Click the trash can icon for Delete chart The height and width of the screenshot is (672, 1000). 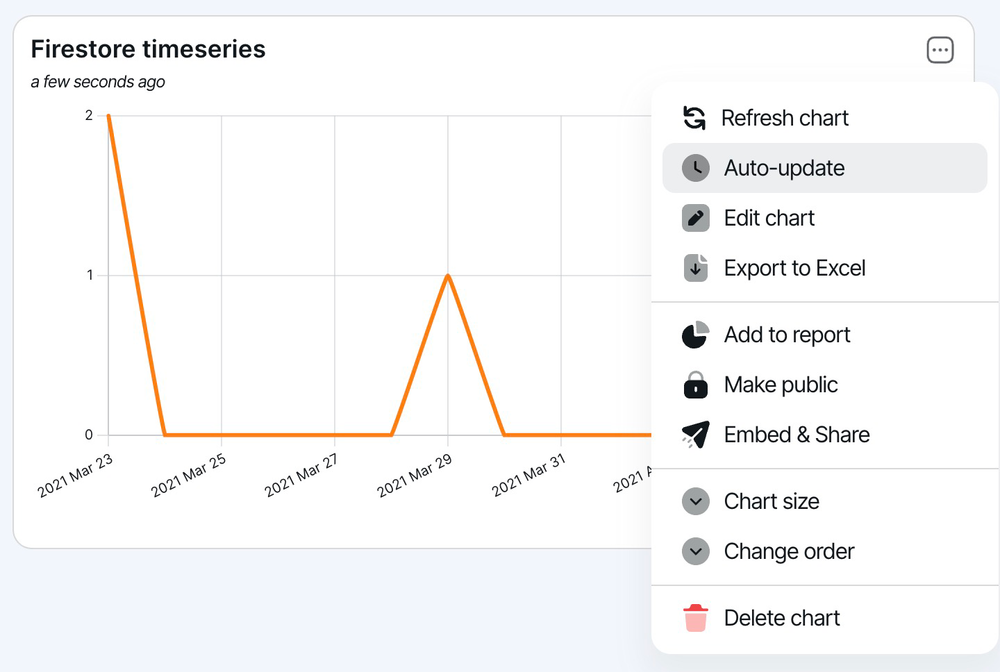click(695, 617)
